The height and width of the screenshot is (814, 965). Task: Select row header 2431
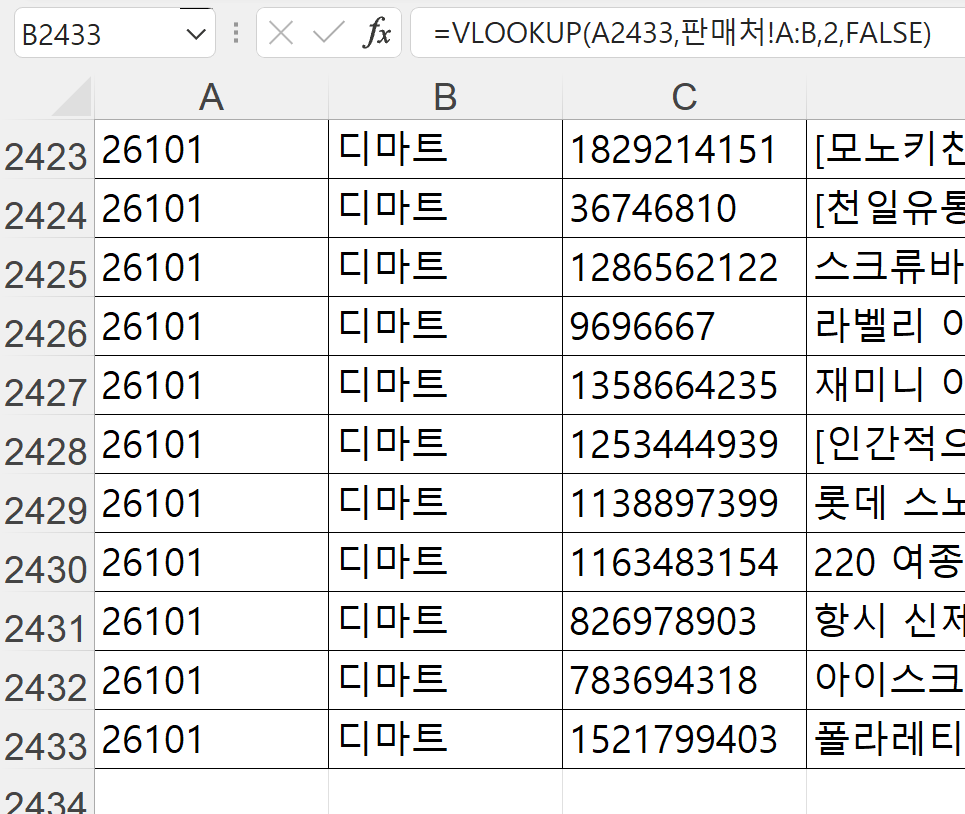(47, 622)
